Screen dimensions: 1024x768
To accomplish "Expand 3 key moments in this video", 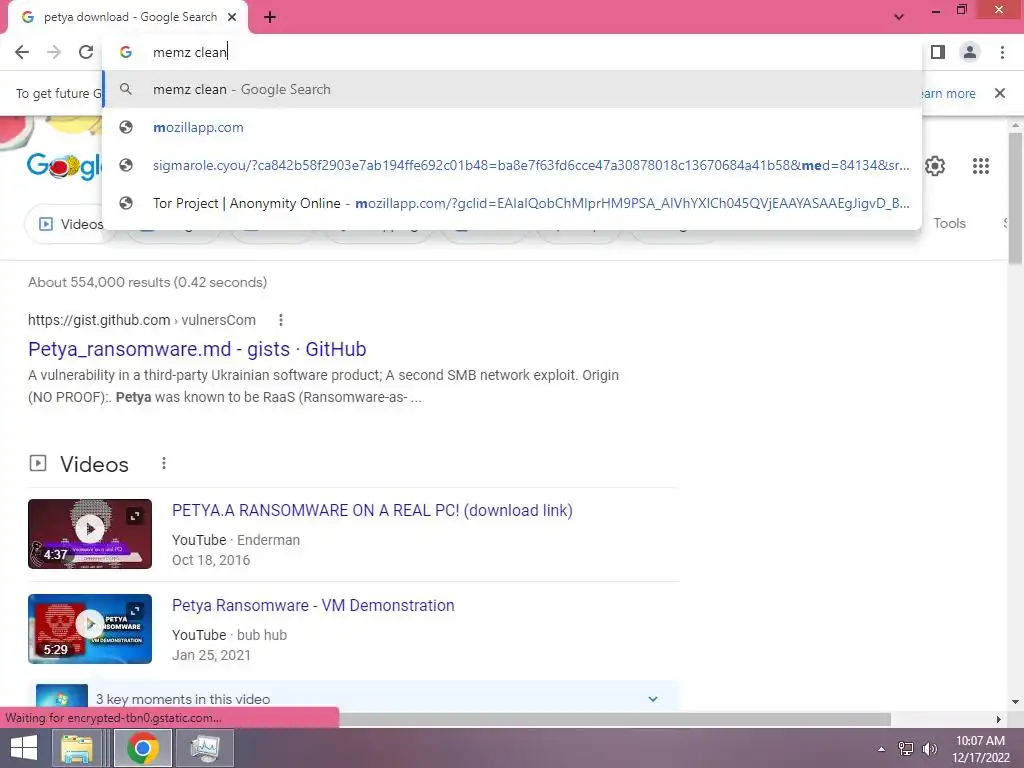I will tap(354, 697).
